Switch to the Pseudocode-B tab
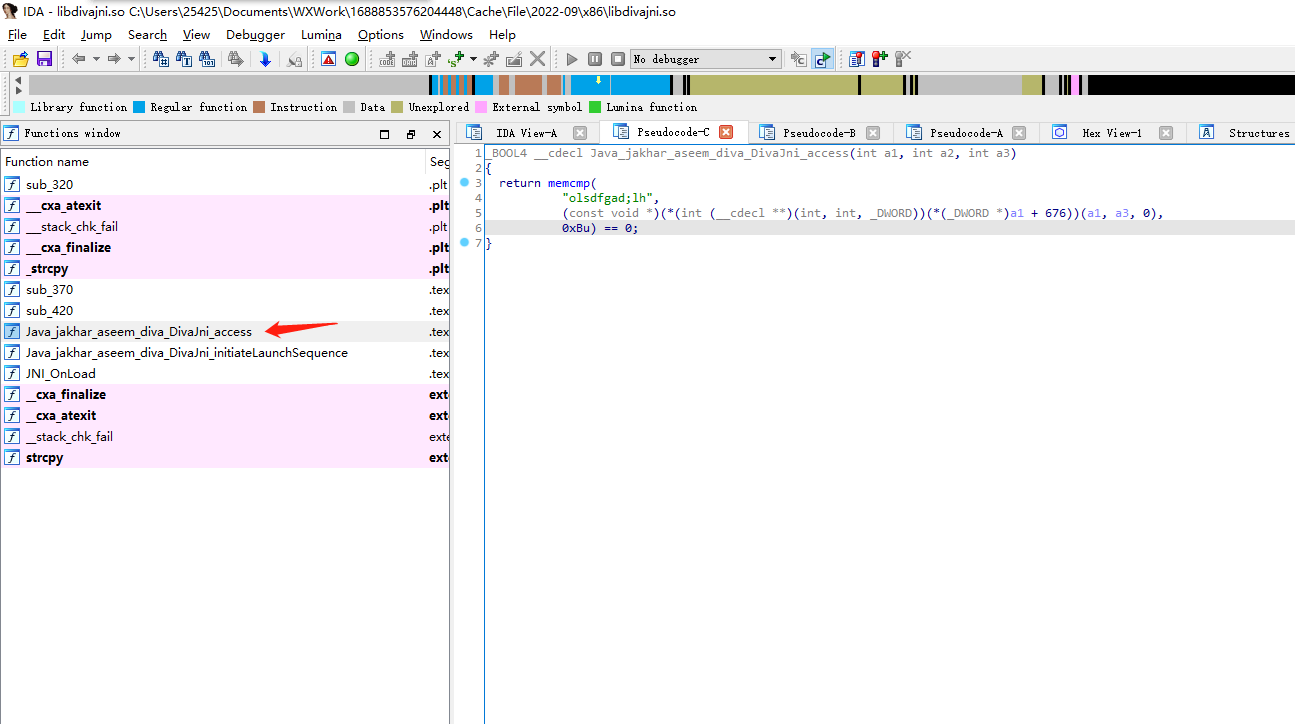Screen dimensions: 1295x724 point(819,132)
